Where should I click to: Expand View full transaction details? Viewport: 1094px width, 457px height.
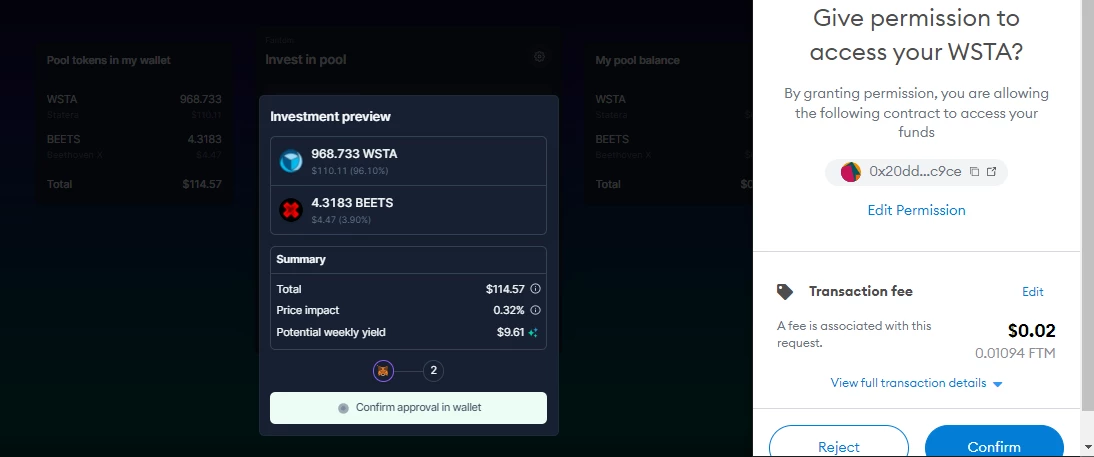point(916,383)
